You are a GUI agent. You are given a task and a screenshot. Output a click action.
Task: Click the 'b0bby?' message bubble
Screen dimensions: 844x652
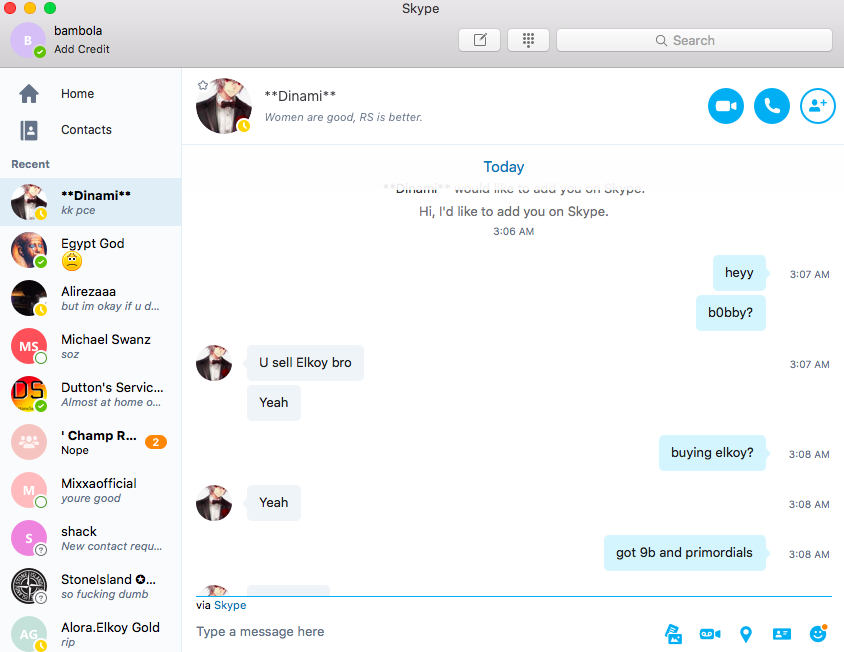pos(730,313)
